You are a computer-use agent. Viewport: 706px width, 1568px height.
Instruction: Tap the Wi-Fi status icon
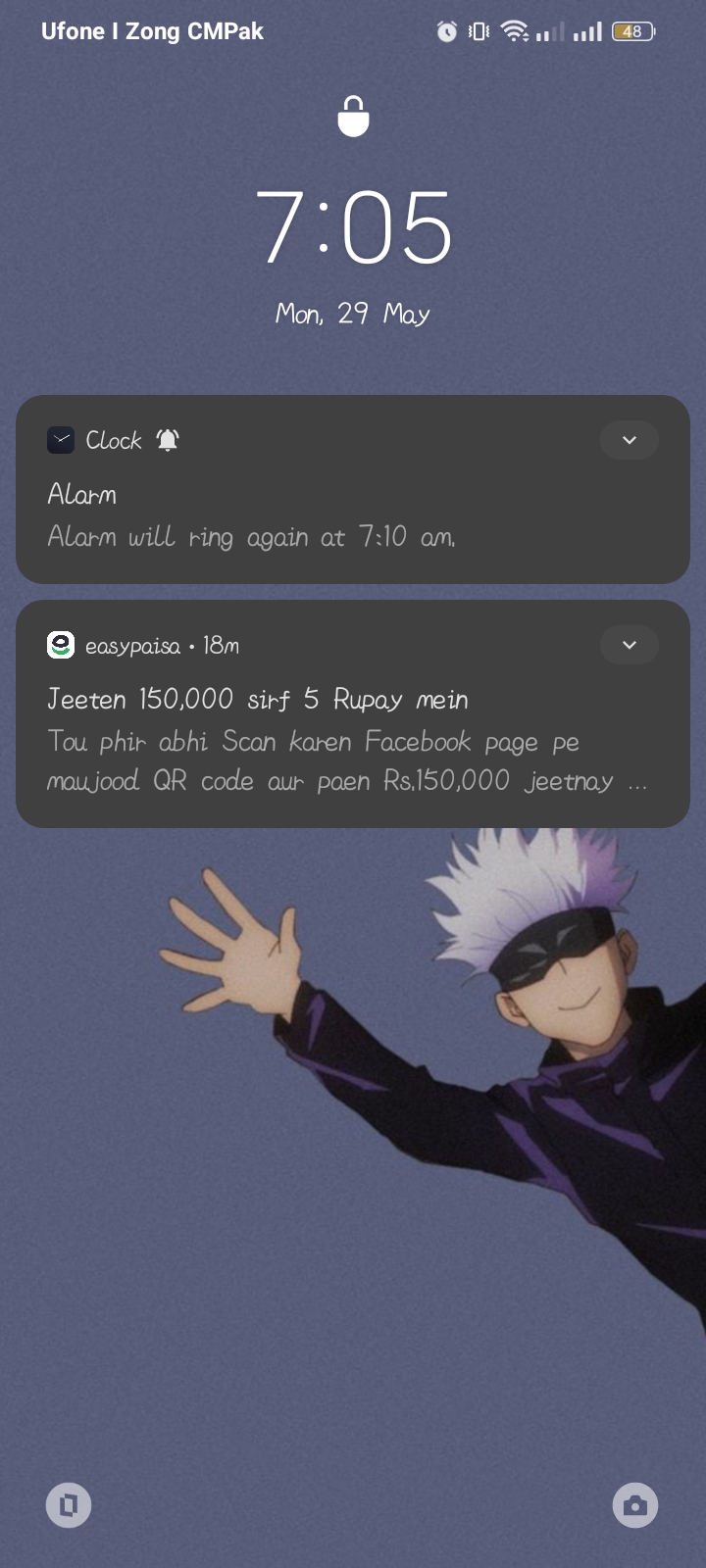pyautogui.click(x=514, y=31)
